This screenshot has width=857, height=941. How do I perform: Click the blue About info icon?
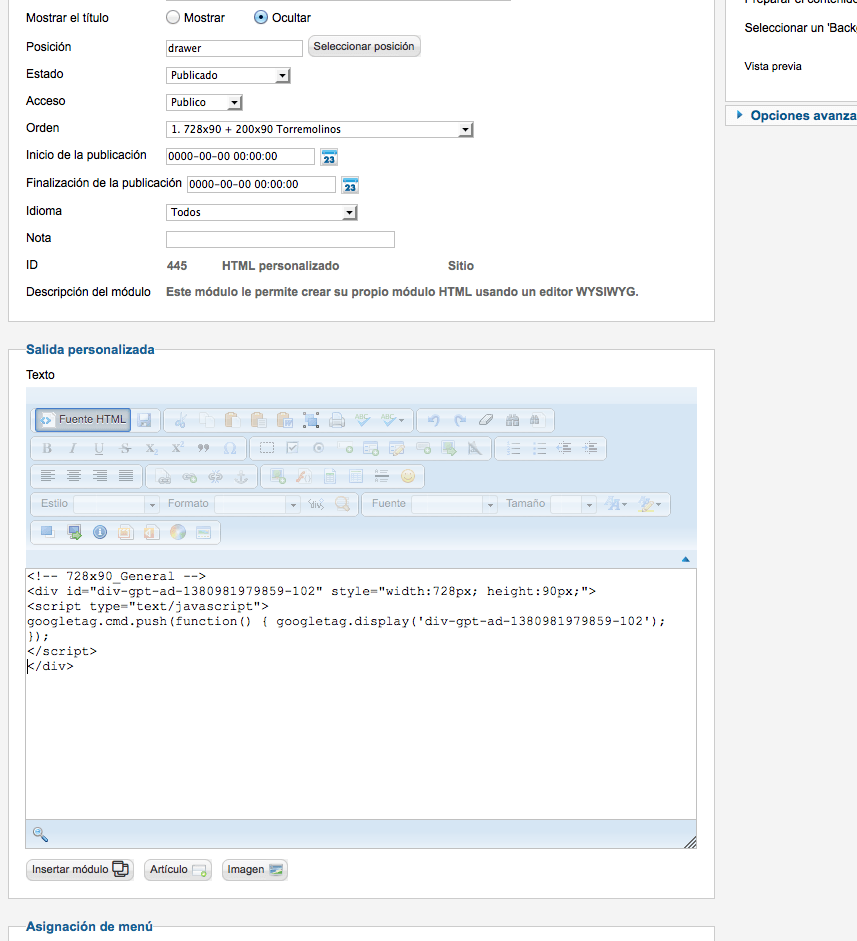coord(100,532)
